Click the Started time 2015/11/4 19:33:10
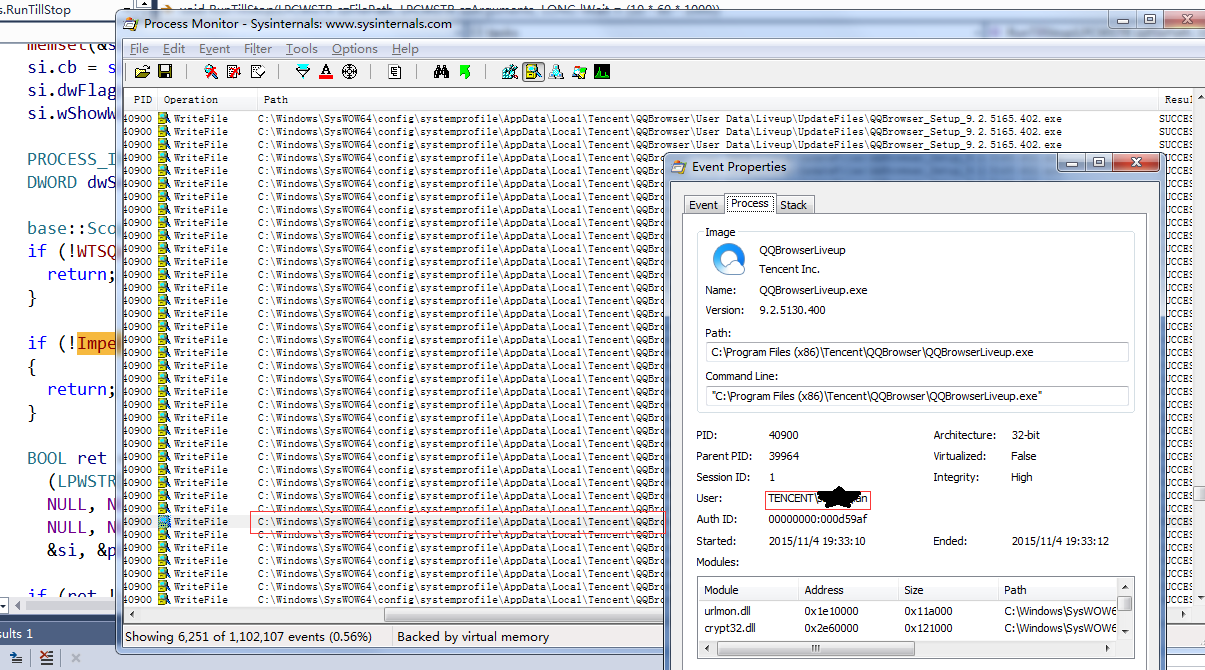The width and height of the screenshot is (1205, 670). (818, 541)
